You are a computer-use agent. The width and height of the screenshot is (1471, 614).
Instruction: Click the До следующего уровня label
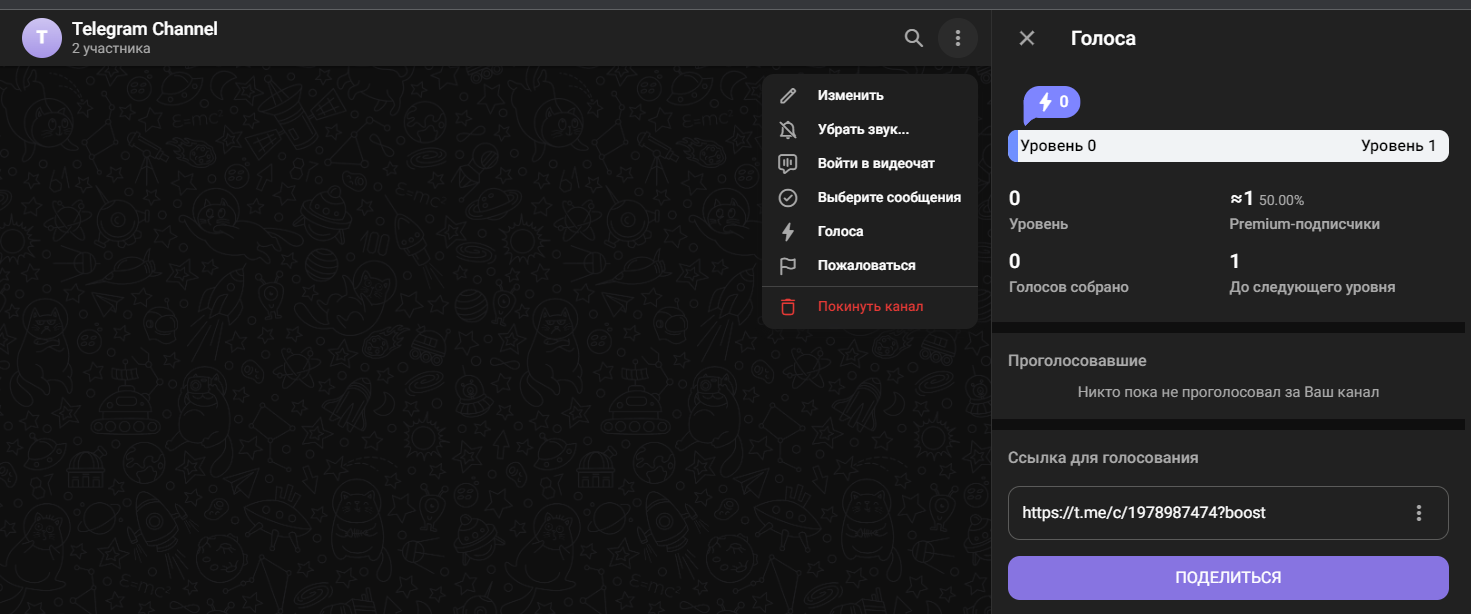click(x=1312, y=287)
